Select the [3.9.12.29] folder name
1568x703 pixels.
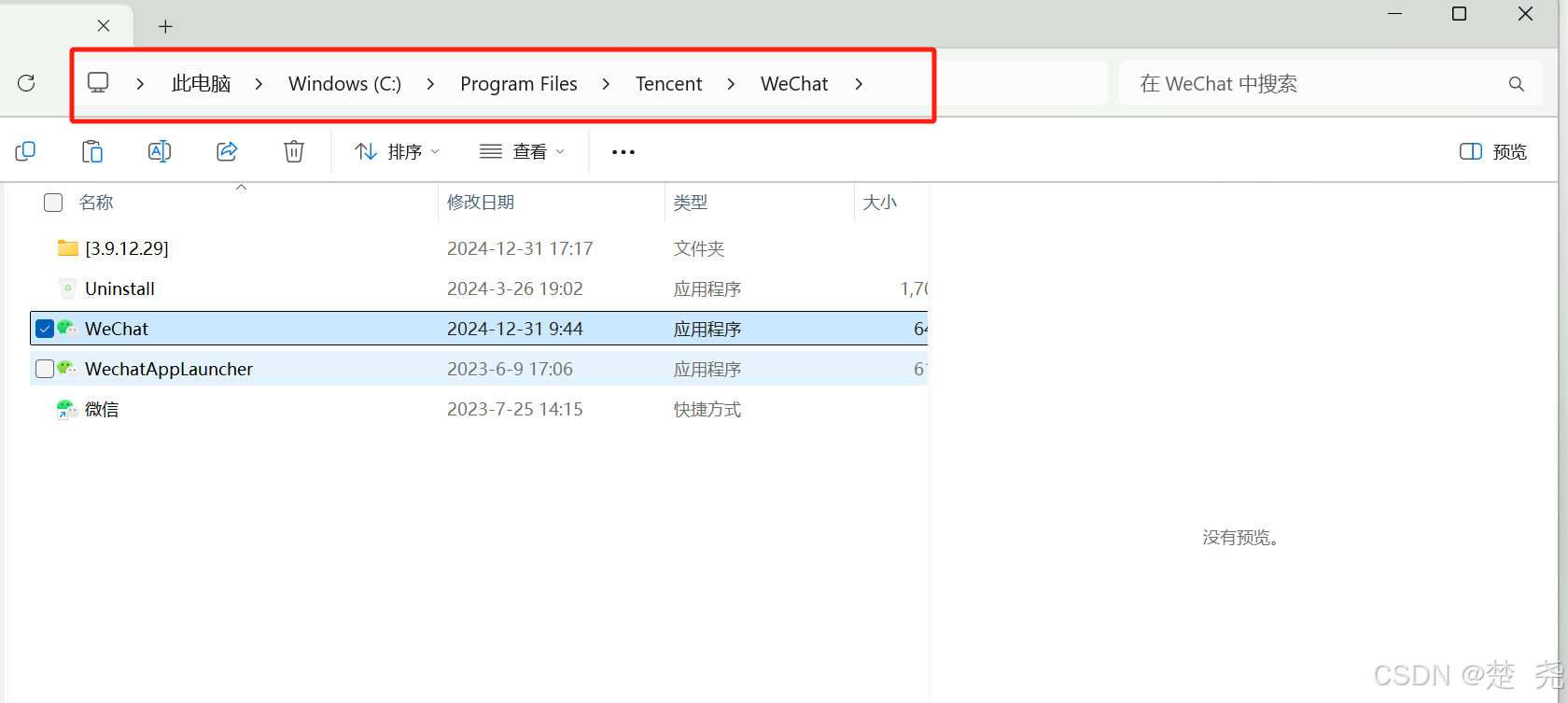pyautogui.click(x=127, y=248)
